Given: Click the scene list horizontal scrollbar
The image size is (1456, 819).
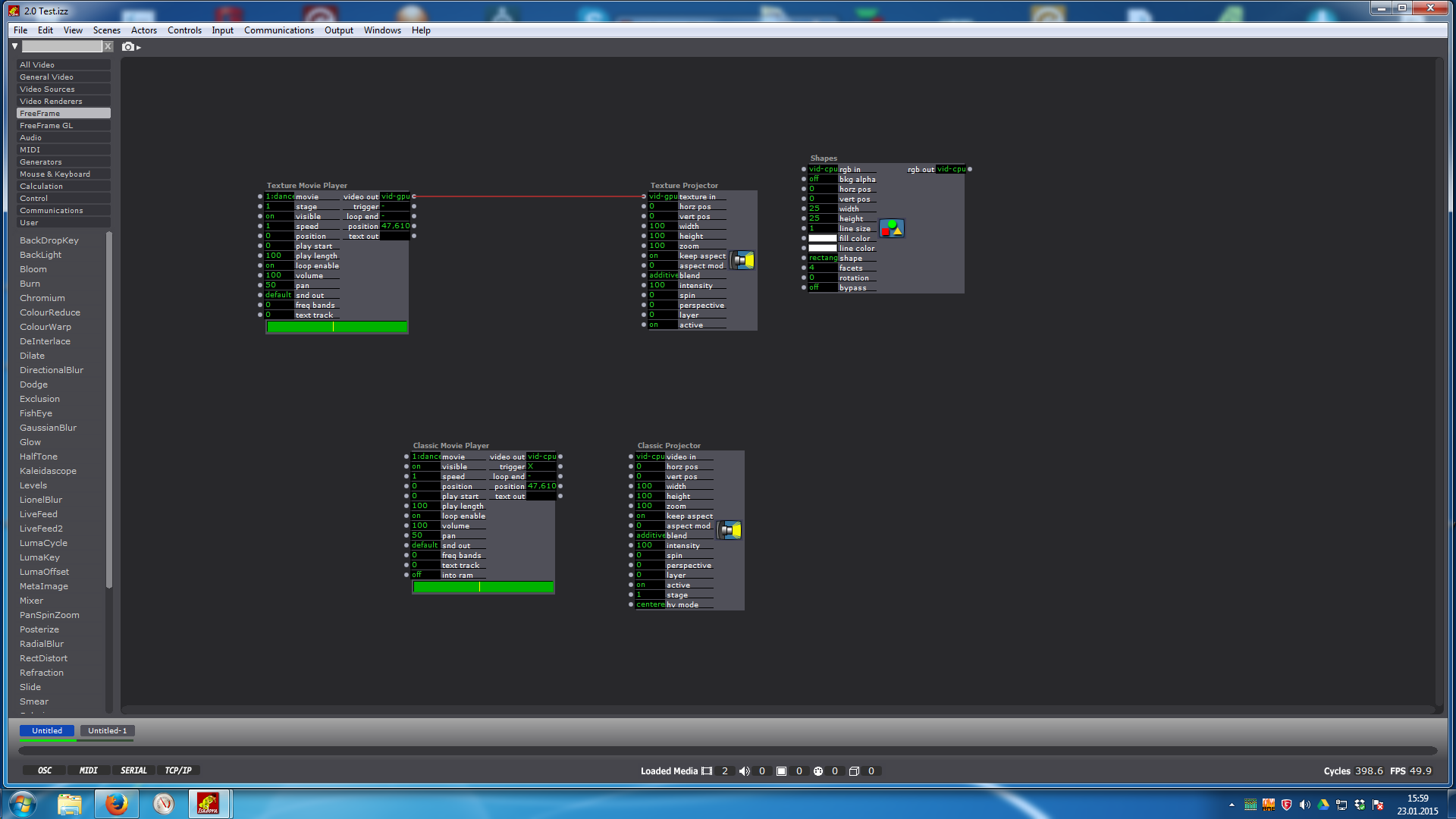Looking at the screenshot, I should point(728,751).
